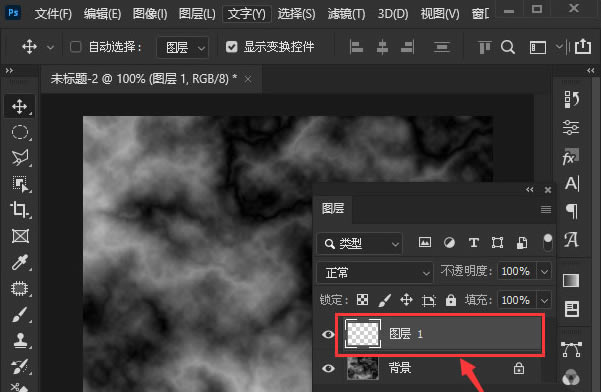Select the Crop tool
This screenshot has height=392, width=601.
(x=19, y=210)
